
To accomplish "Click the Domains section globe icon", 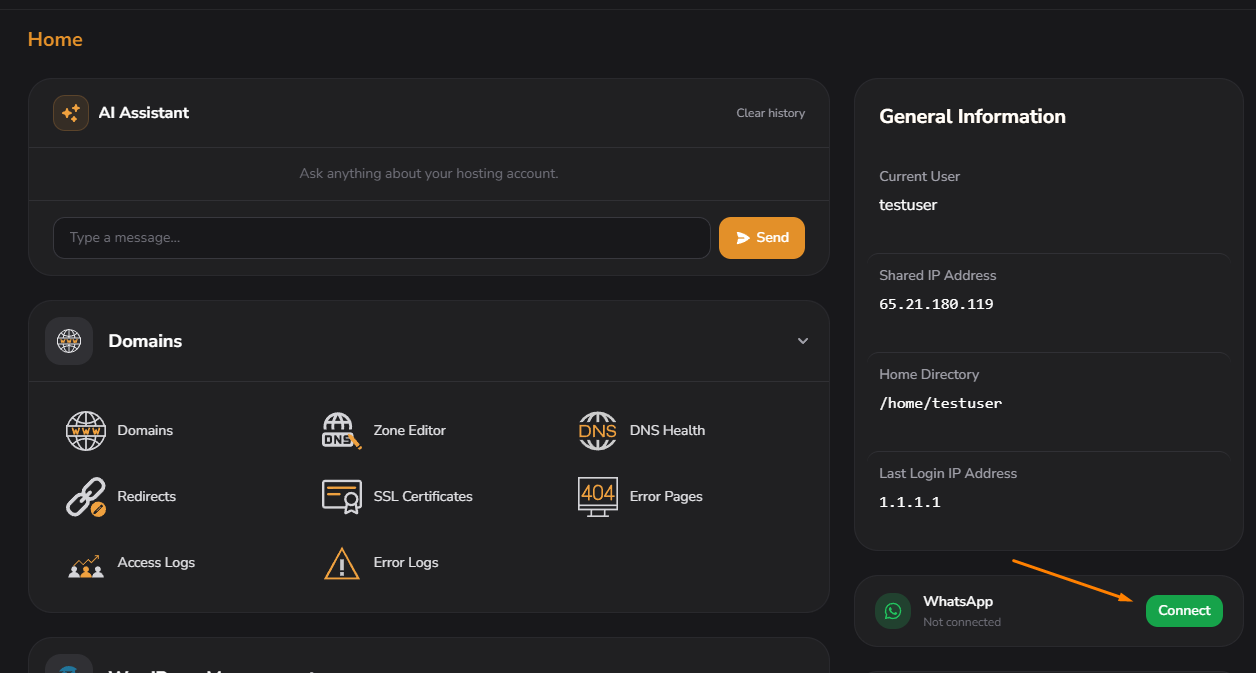I will pos(69,341).
